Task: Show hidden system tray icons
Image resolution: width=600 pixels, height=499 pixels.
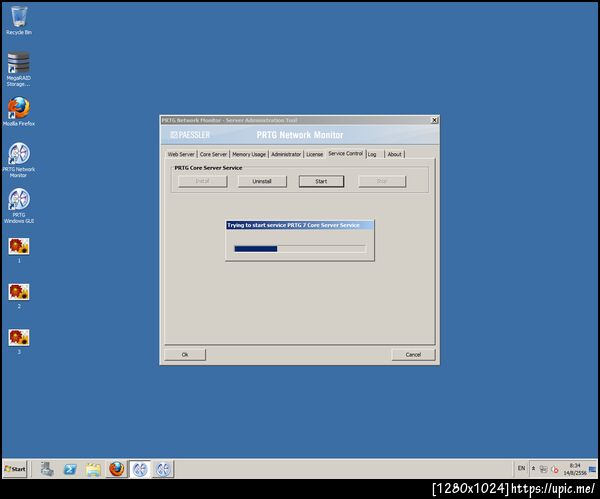Action: tap(533, 469)
